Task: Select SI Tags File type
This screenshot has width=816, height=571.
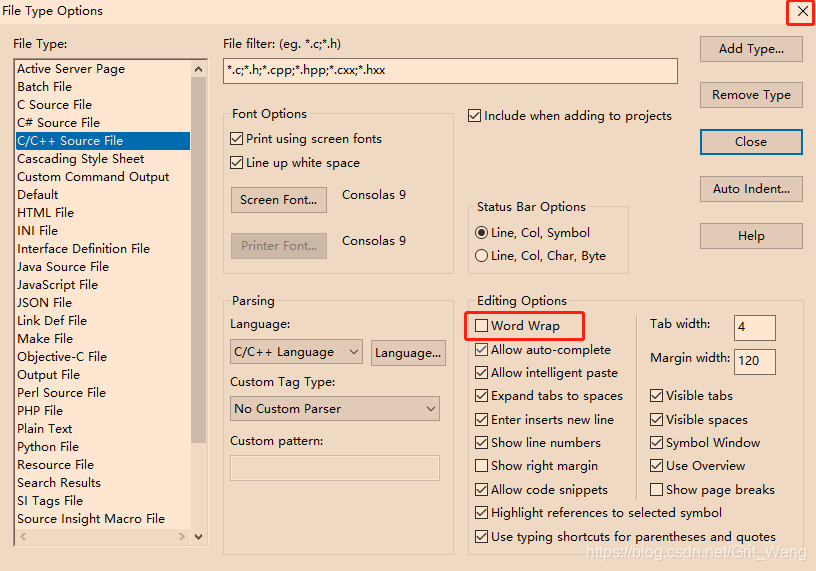Action: coord(103,501)
